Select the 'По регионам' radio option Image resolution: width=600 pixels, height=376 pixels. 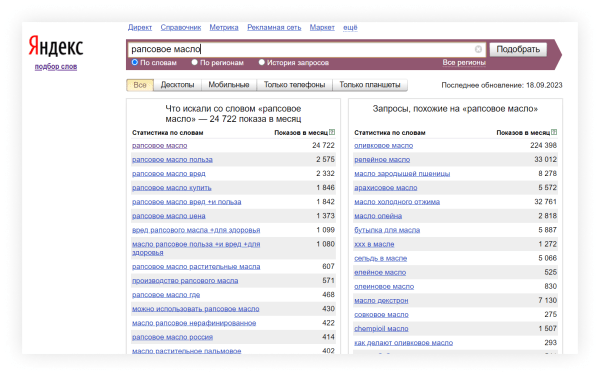coord(194,62)
